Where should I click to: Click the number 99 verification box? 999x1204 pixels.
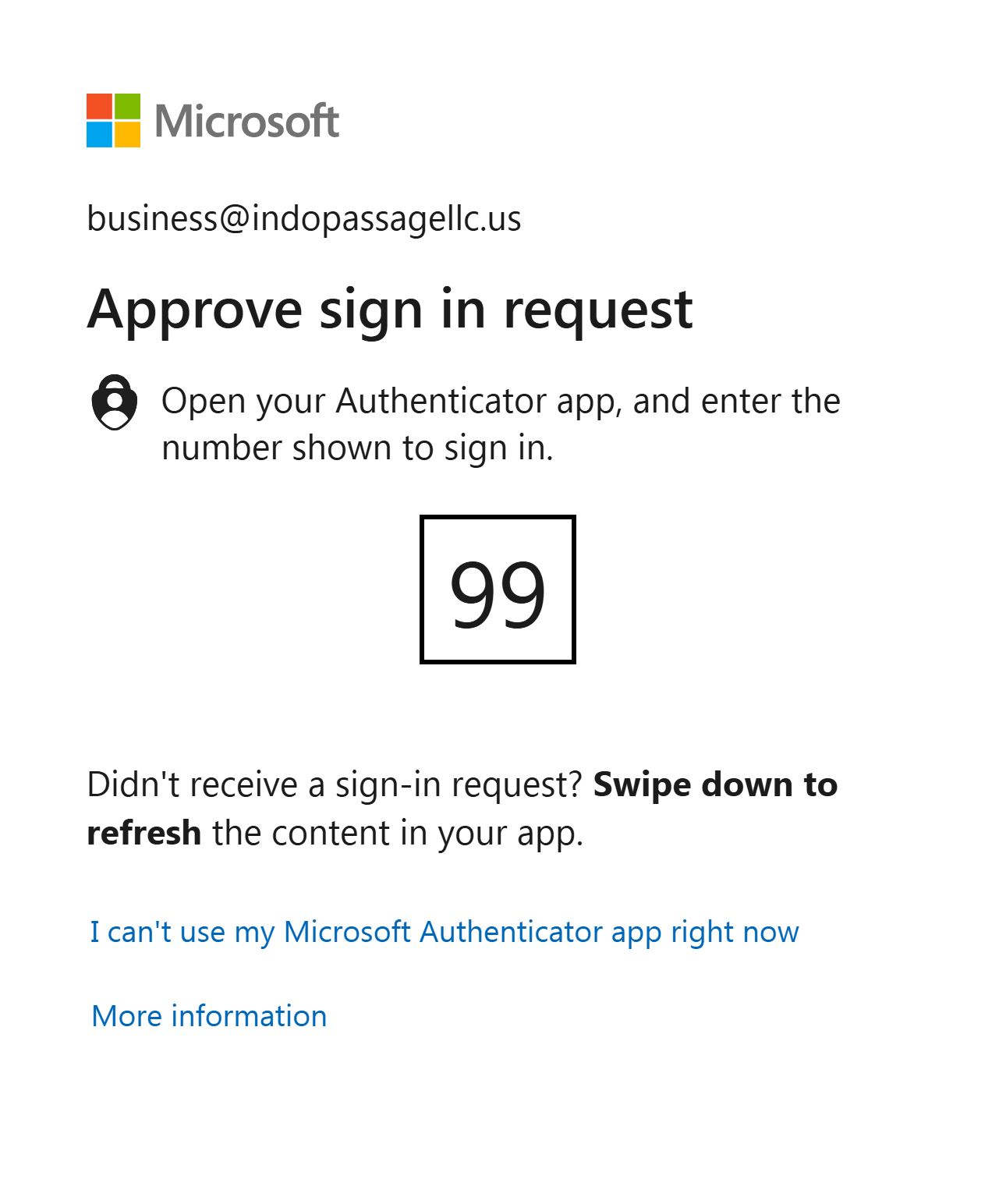[x=498, y=590]
